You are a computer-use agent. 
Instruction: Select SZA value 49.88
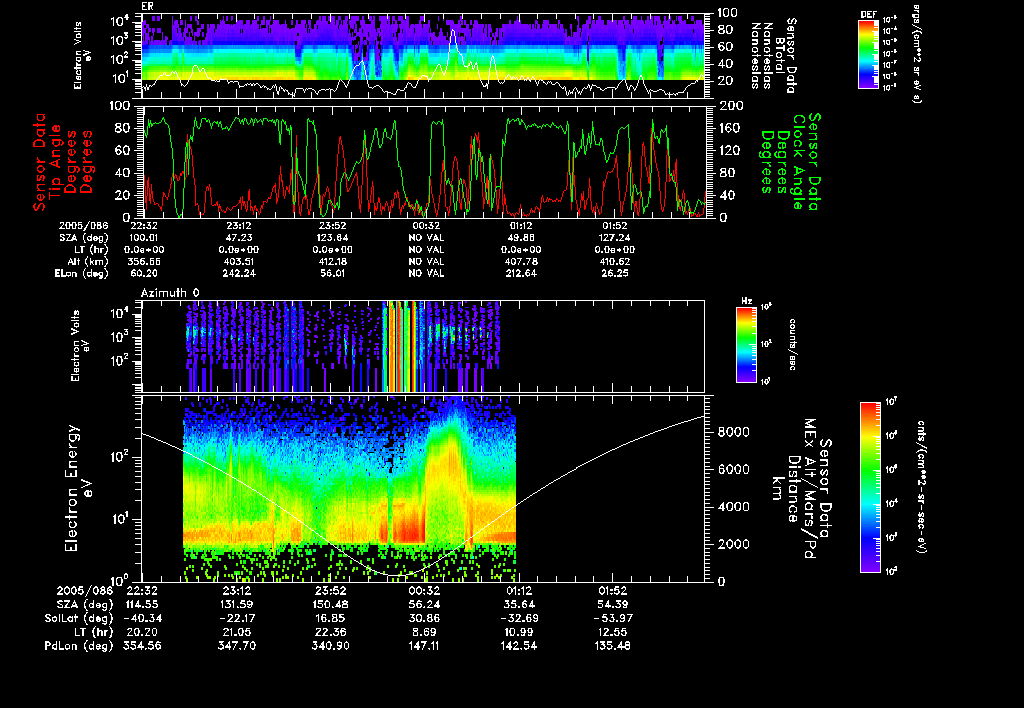[x=521, y=238]
